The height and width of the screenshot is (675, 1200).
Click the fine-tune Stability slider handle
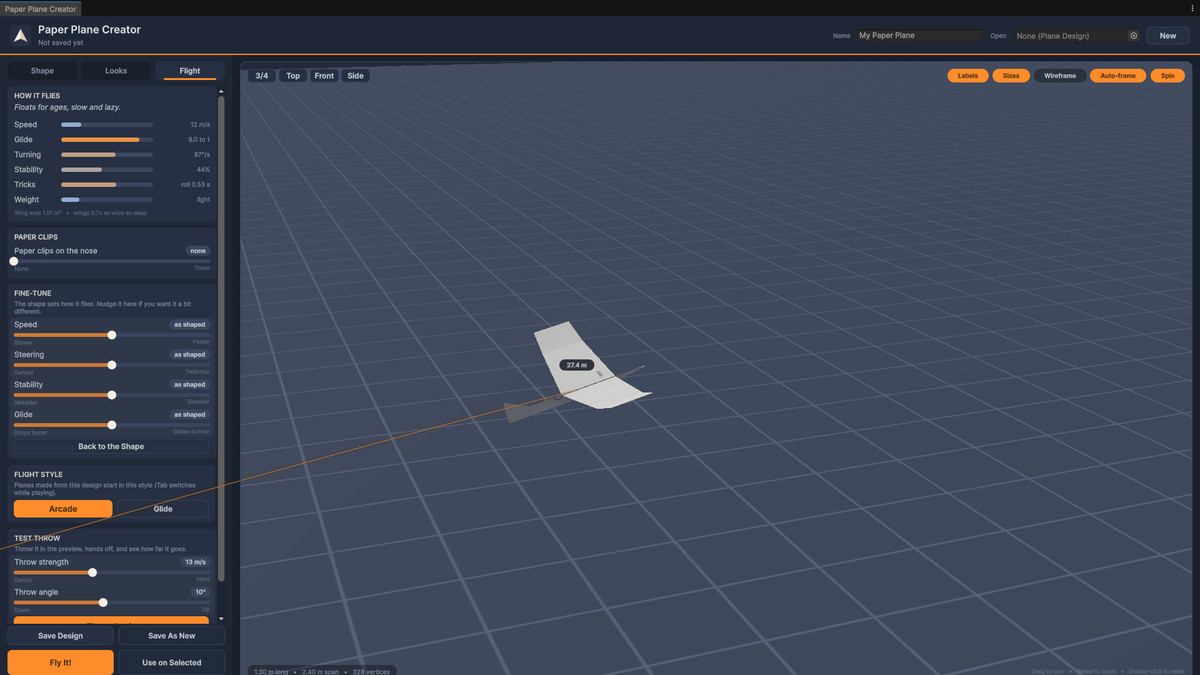tap(112, 395)
